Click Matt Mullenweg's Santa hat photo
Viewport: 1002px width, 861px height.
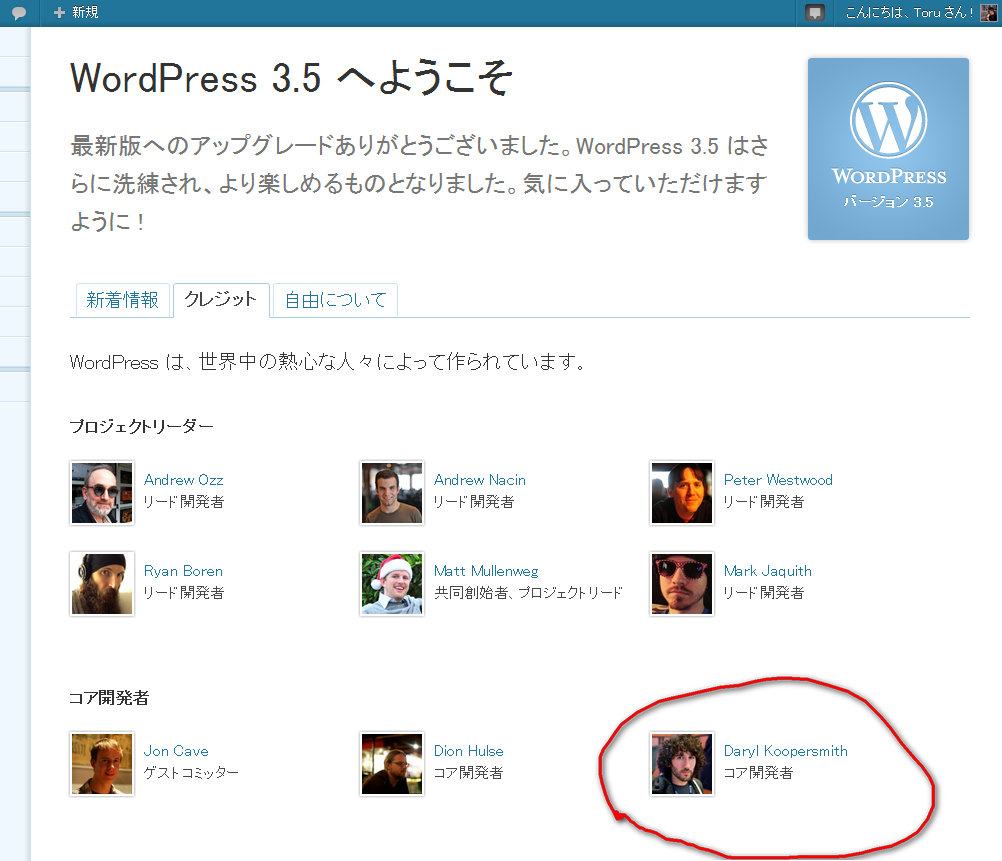coord(392,584)
